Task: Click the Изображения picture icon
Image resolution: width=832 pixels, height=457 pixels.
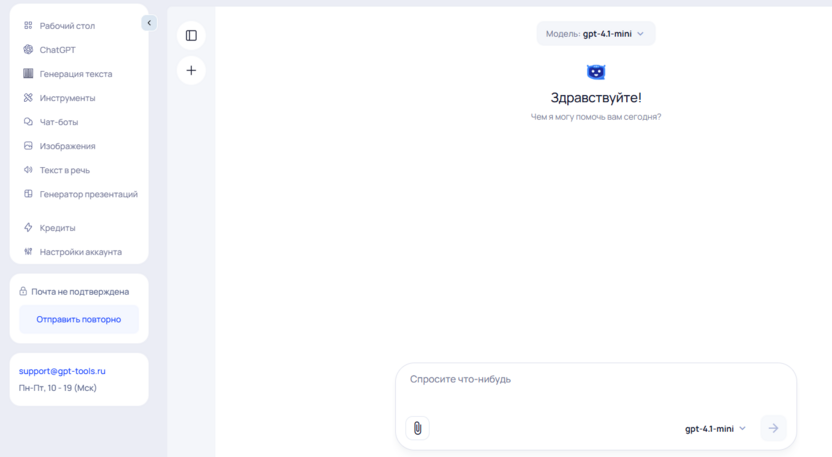Action: click(28, 145)
